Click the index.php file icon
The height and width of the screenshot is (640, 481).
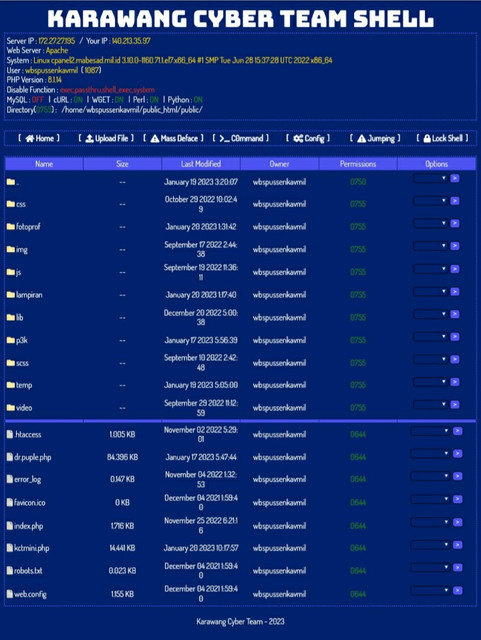10,526
